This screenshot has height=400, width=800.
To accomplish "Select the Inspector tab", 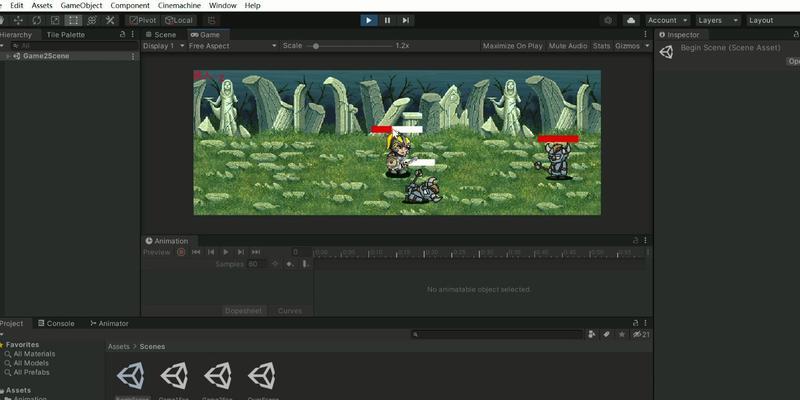I will pyautogui.click(x=679, y=35).
